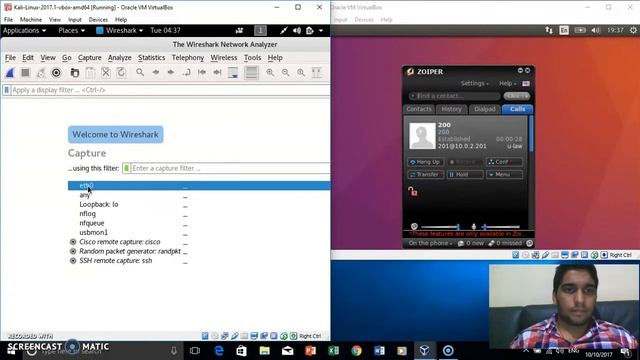
Task: Expand the Kali Places dropdown
Action: pos(71,31)
